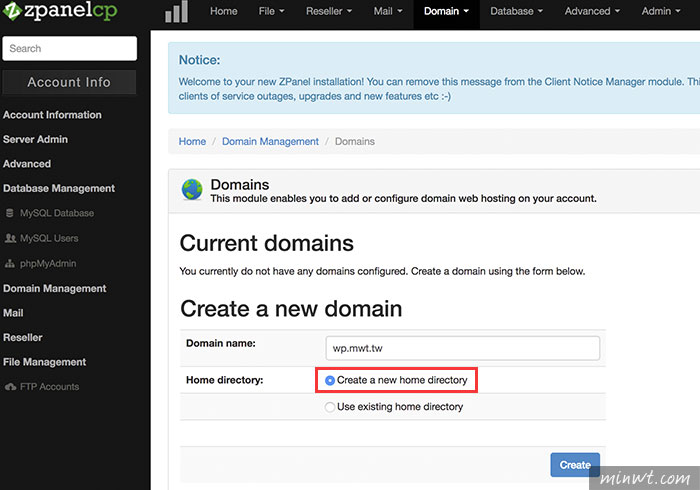Open Domain Management sidebar section
Image resolution: width=700 pixels, height=490 pixels.
coord(54,289)
